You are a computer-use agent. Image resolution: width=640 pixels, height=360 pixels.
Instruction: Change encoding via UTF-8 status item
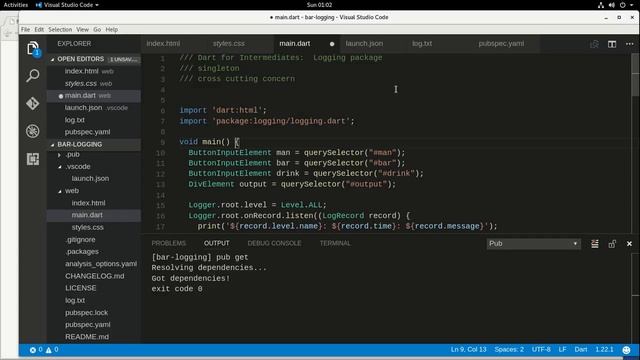pos(541,350)
